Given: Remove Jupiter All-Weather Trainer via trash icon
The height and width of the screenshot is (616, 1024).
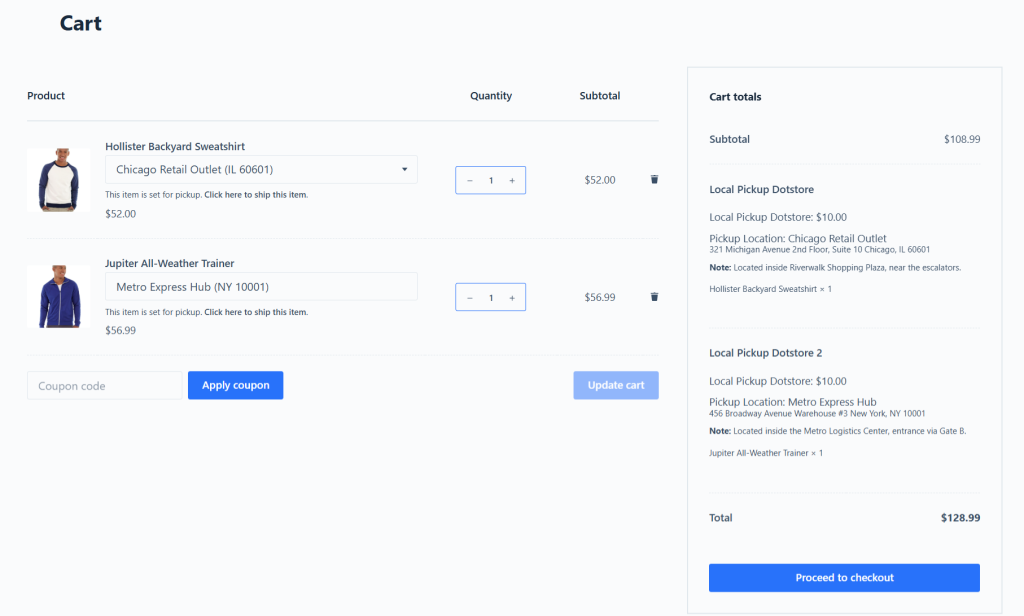Looking at the screenshot, I should pos(654,296).
